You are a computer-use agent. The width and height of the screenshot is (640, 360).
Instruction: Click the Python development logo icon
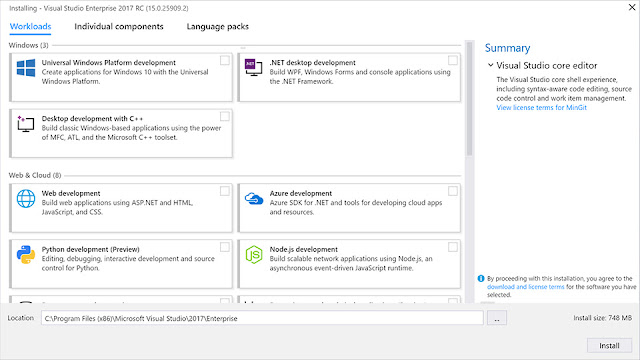pyautogui.click(x=26, y=255)
